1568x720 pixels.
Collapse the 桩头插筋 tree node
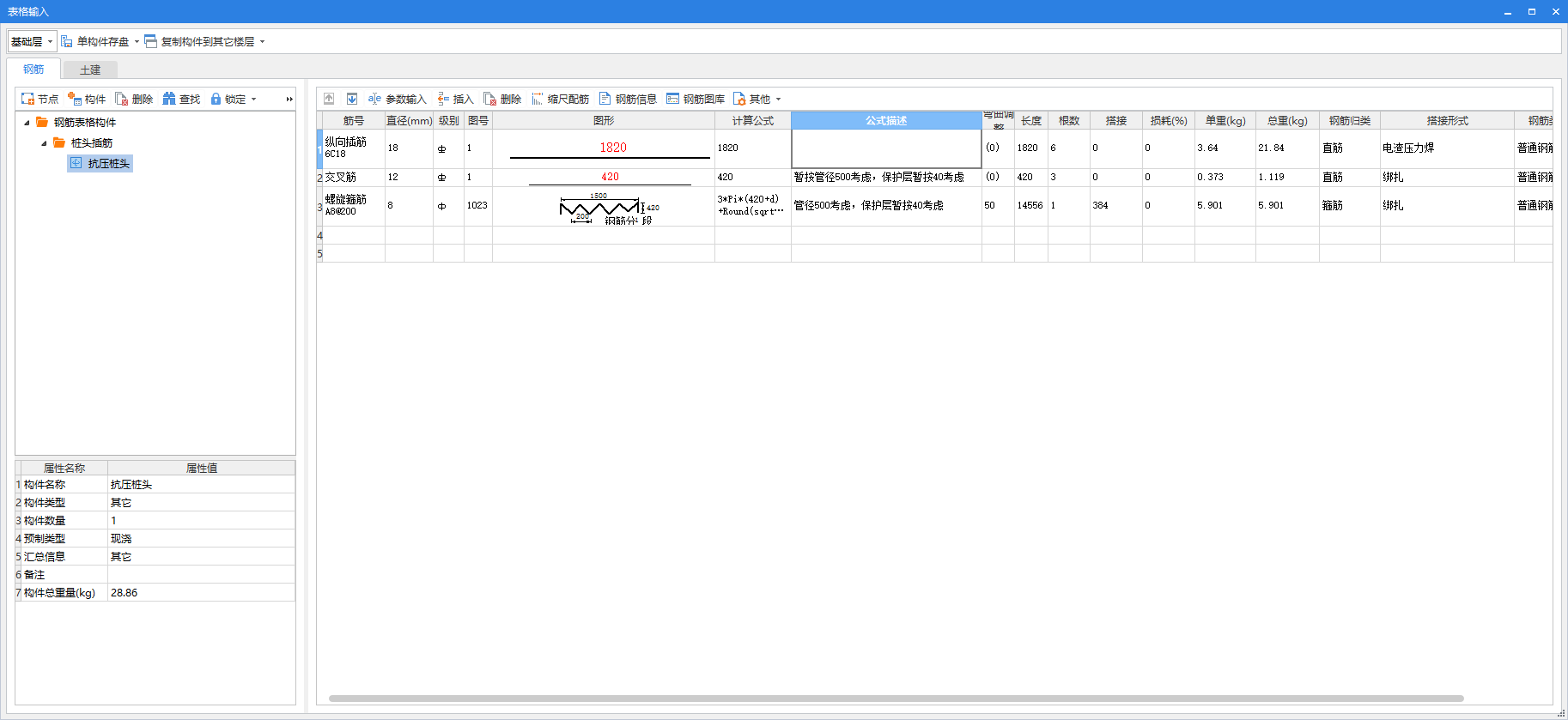tap(44, 142)
